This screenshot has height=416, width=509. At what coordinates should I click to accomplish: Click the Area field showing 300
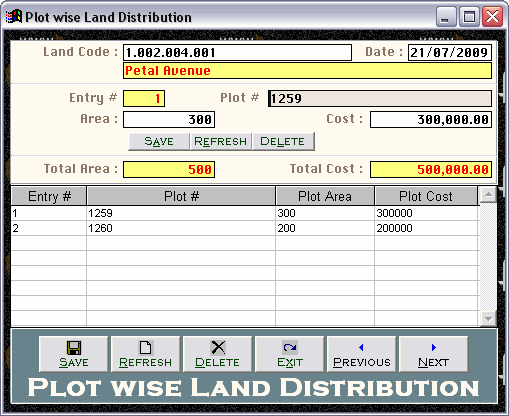click(169, 119)
